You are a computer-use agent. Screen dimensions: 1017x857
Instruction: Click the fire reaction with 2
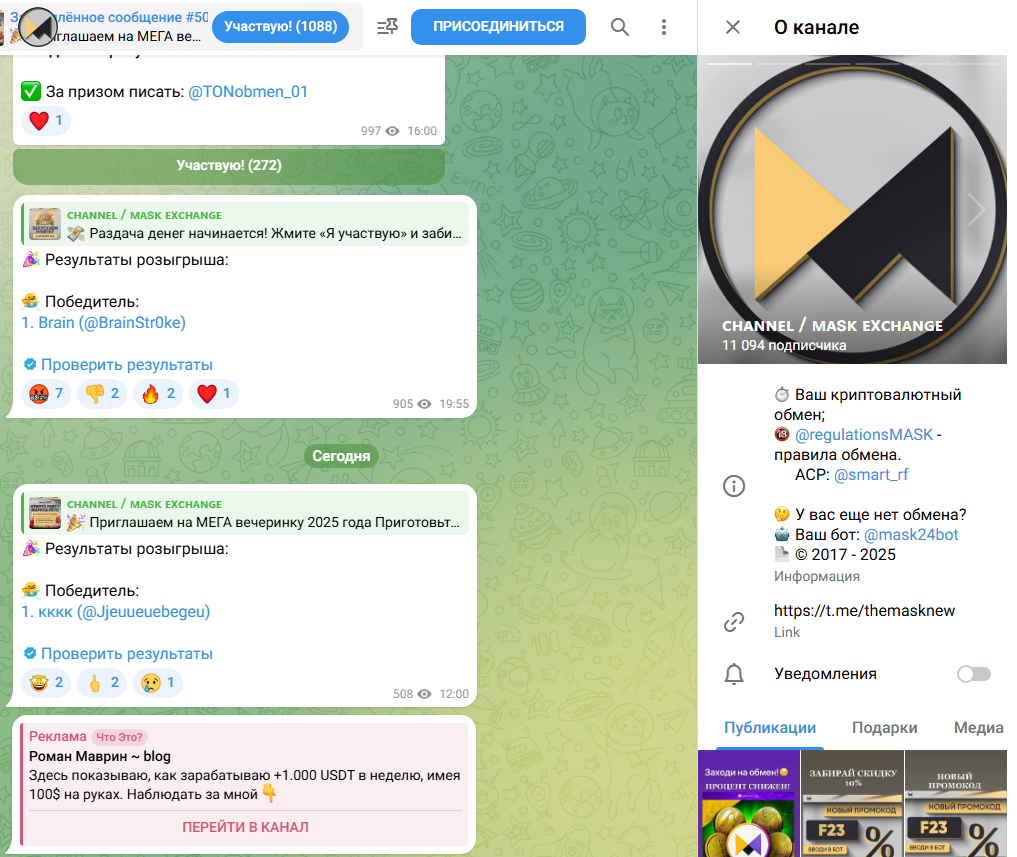[158, 394]
